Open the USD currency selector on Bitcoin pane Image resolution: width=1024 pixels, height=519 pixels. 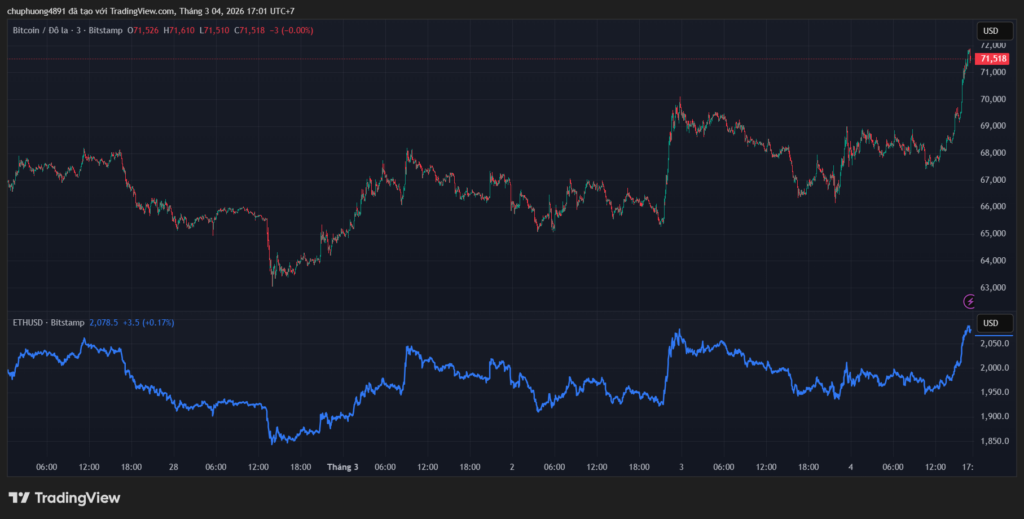point(990,31)
